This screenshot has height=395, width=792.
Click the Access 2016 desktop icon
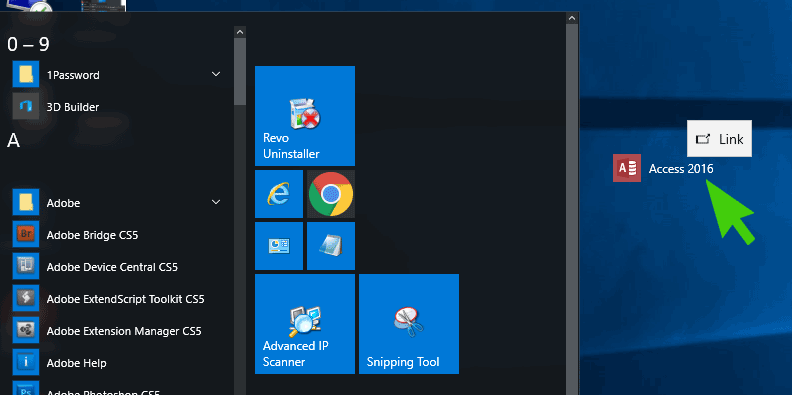pos(627,168)
